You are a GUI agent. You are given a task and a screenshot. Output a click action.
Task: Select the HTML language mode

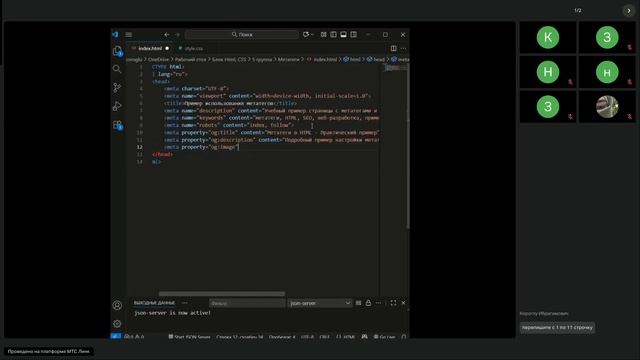(346, 337)
